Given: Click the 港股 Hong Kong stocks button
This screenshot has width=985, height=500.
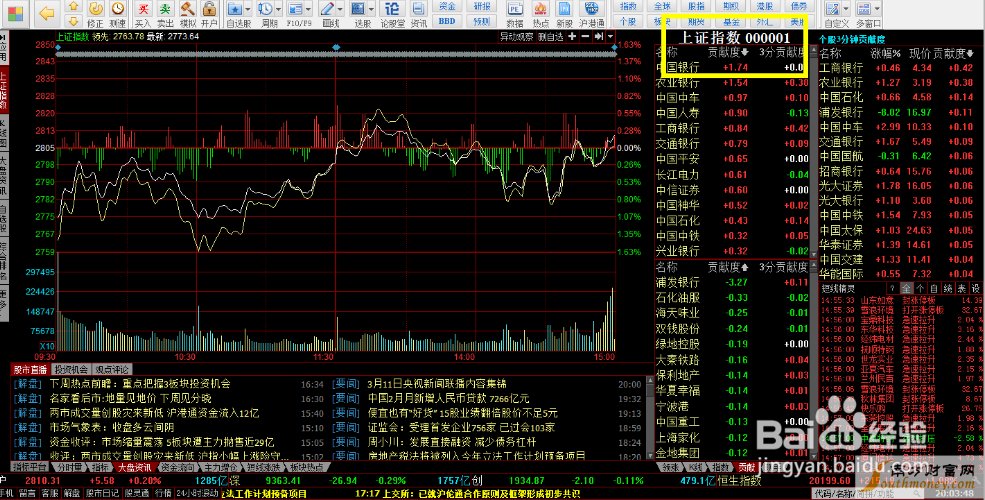Looking at the screenshot, I should click(764, 6).
